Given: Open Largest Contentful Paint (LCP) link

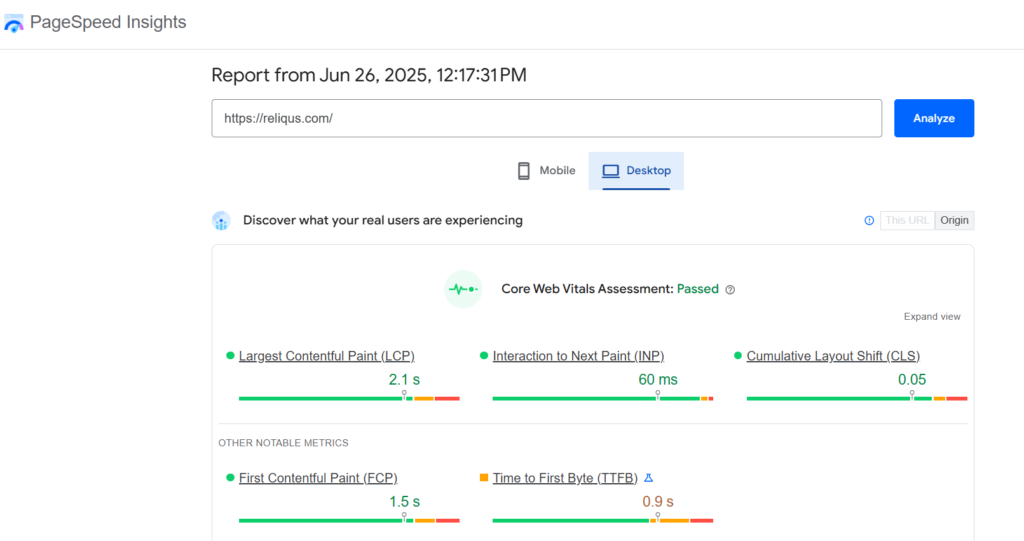Looking at the screenshot, I should (327, 356).
